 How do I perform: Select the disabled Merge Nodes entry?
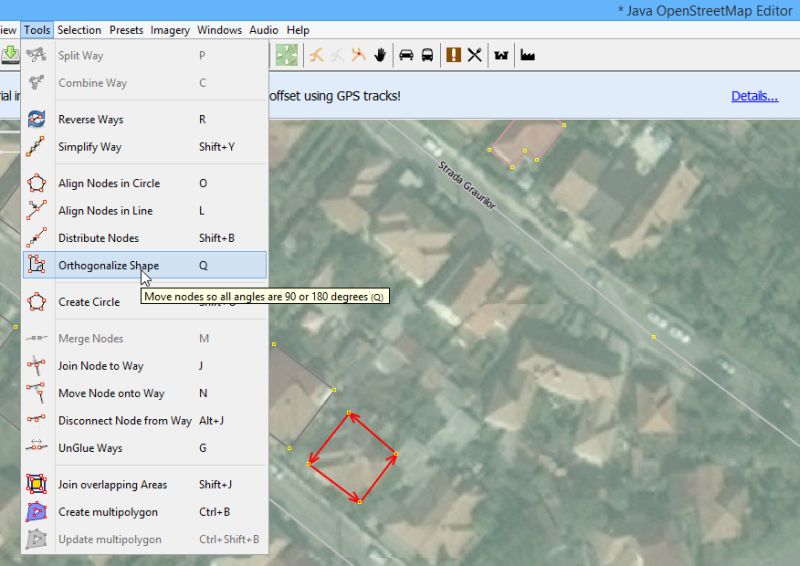[144, 338]
